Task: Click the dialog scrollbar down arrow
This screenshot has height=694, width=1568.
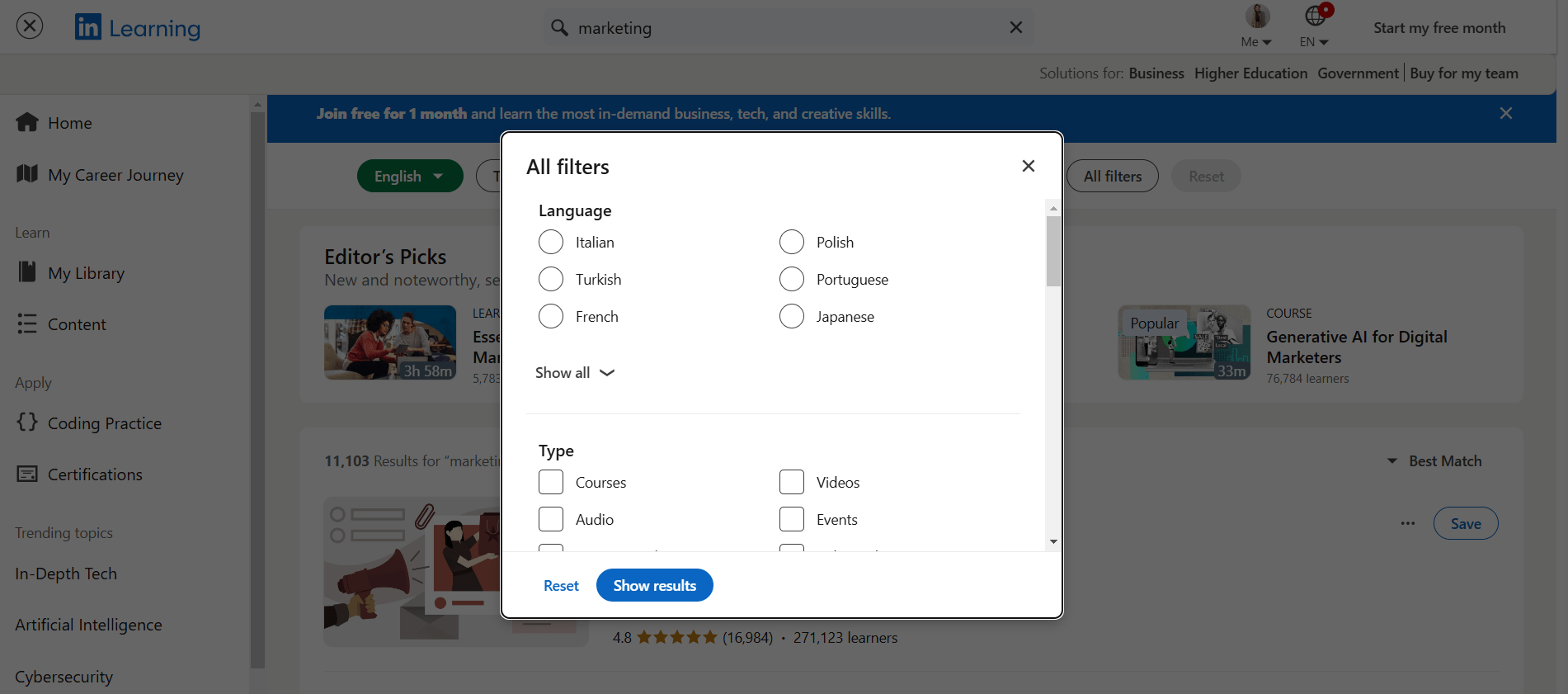Action: 1053,541
